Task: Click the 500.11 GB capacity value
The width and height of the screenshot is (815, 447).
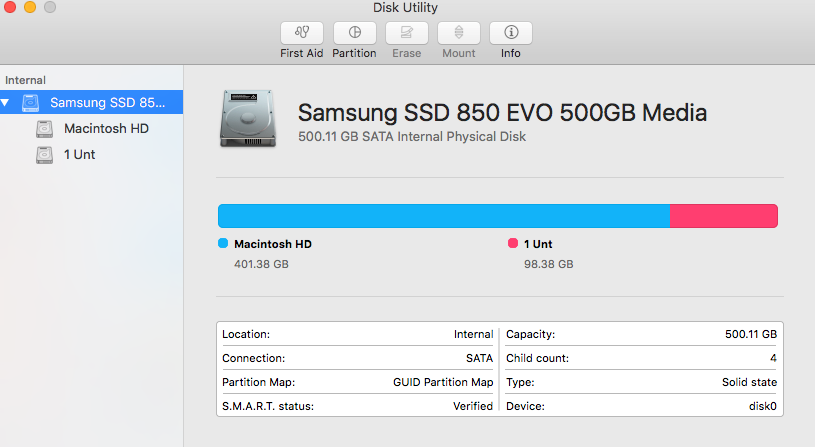Action: click(x=751, y=334)
